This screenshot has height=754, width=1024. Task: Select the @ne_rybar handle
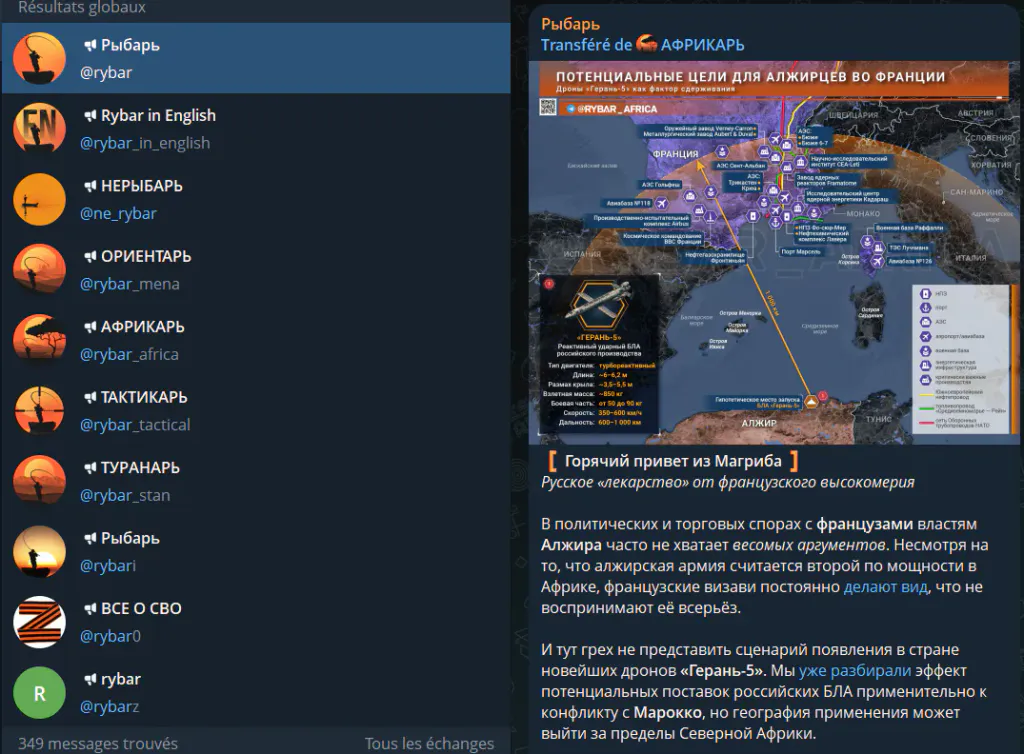pos(118,213)
